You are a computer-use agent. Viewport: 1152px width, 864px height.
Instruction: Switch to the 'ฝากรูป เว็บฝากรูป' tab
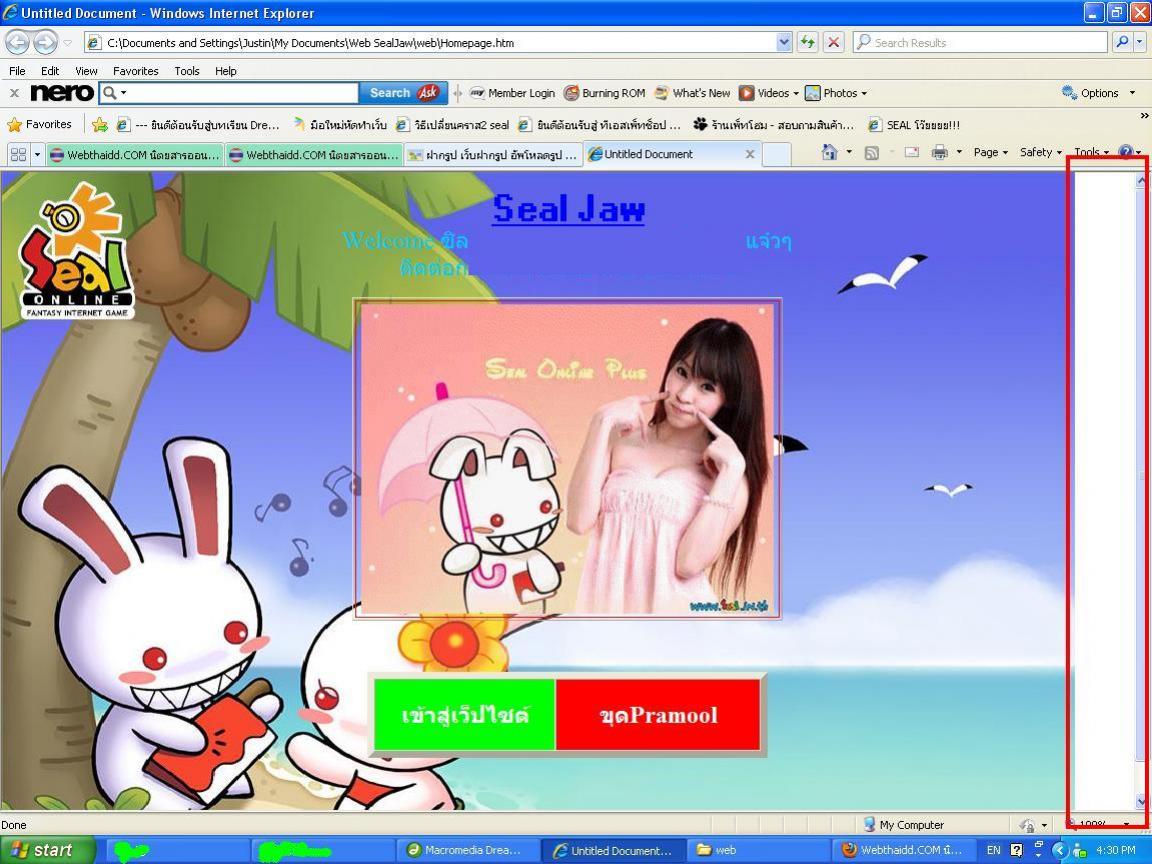493,154
